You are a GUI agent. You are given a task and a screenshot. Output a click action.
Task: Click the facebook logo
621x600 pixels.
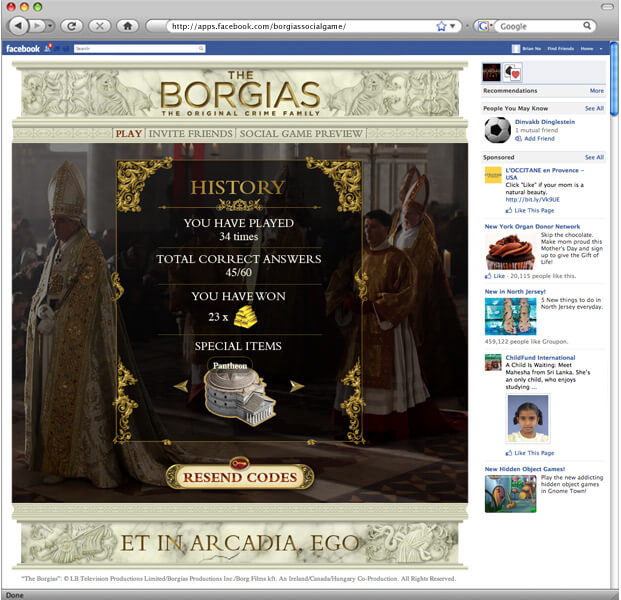pos(23,49)
